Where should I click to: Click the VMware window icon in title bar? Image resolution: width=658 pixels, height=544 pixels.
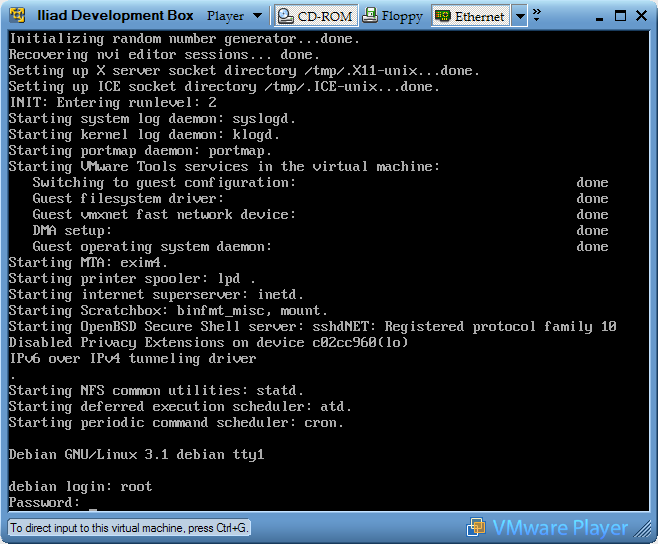click(x=17, y=16)
